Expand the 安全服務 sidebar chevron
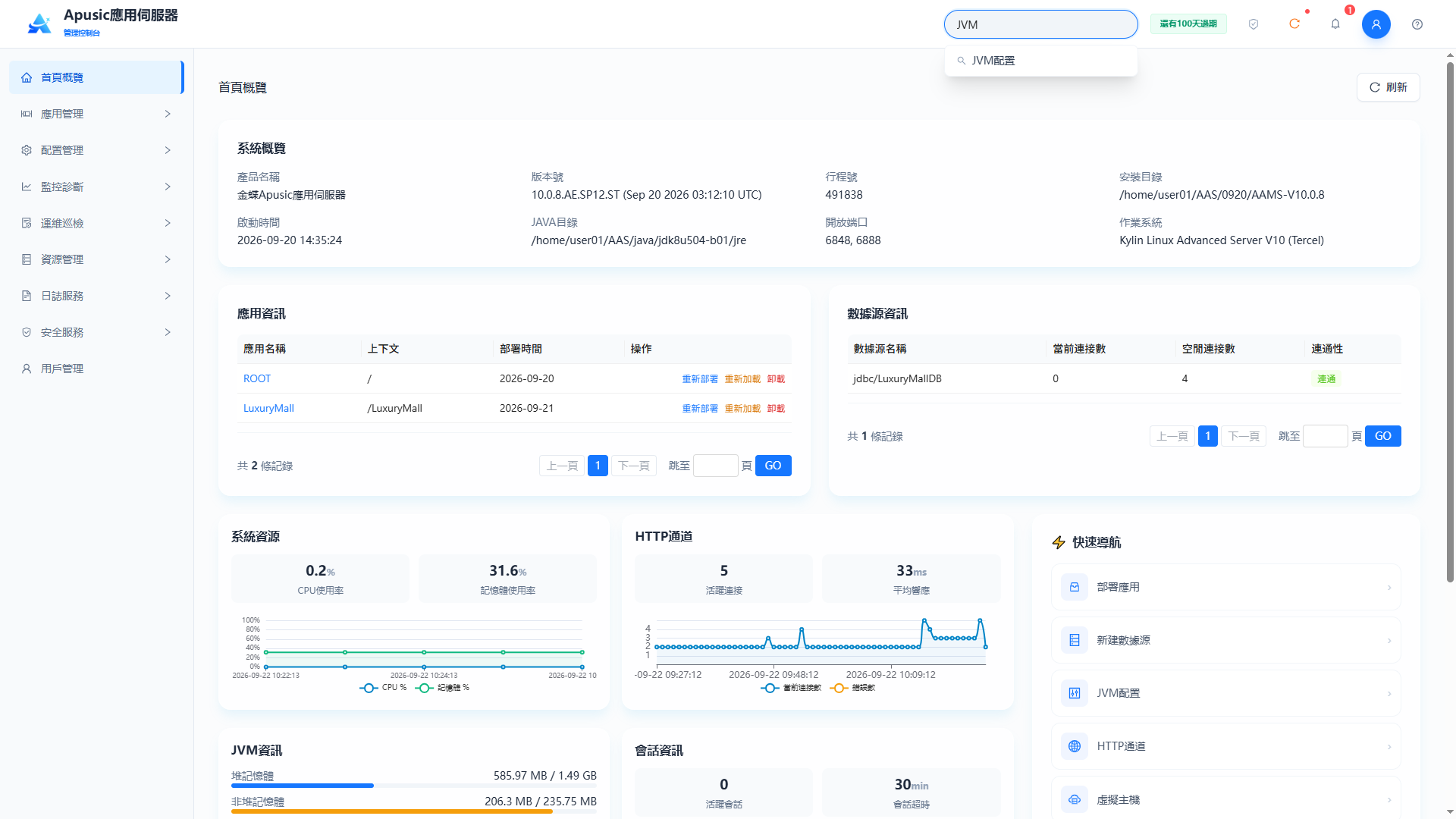The height and width of the screenshot is (819, 1456). (x=168, y=332)
